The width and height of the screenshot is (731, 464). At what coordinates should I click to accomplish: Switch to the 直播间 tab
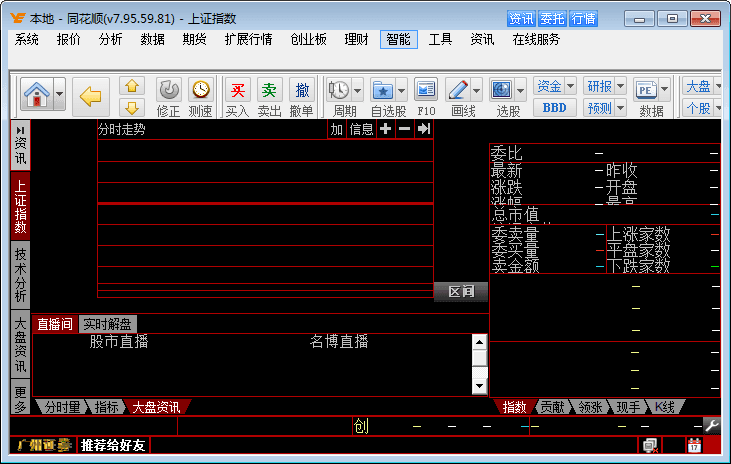(55, 324)
